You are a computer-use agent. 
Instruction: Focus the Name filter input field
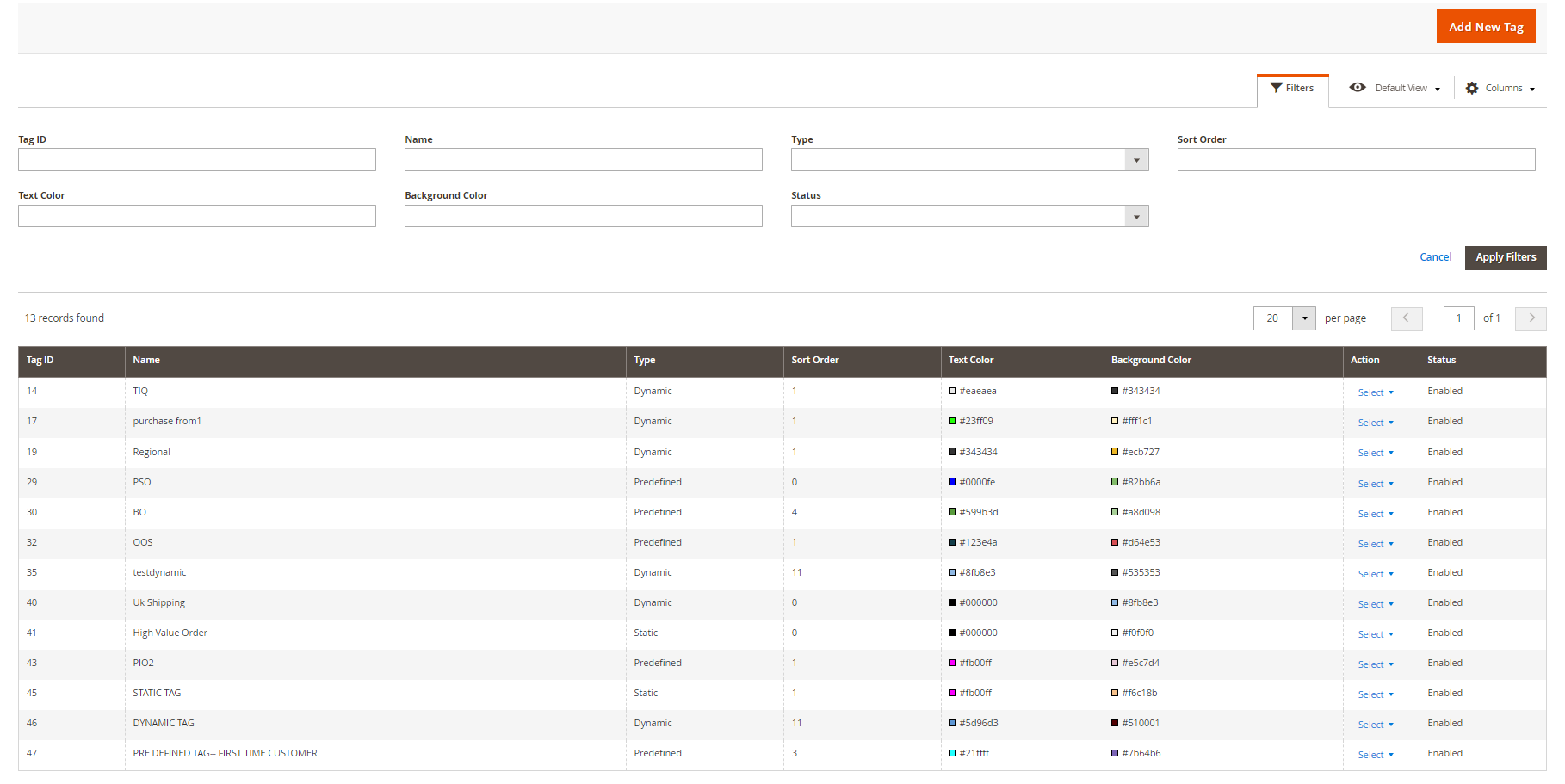click(x=583, y=160)
